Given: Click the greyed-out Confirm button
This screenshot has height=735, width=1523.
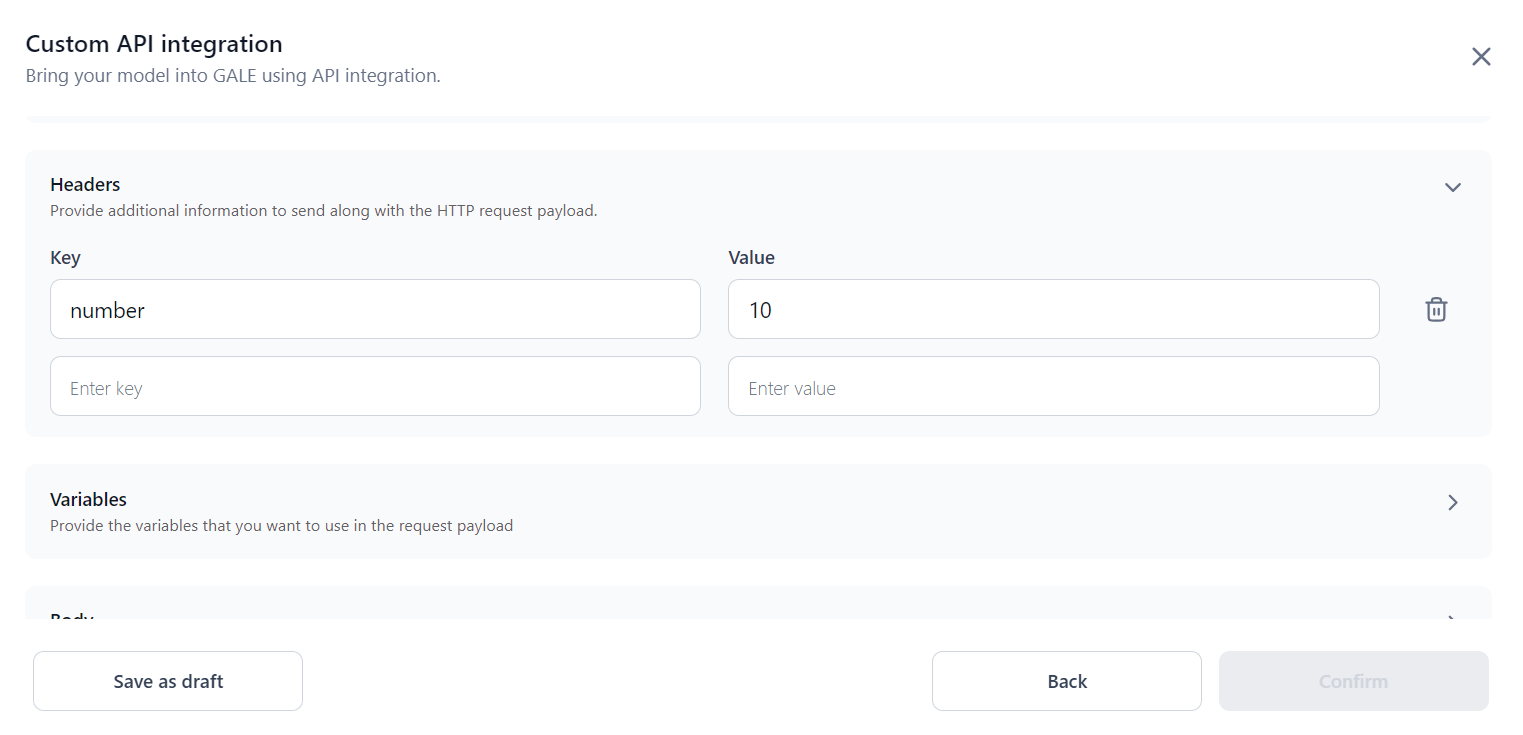Looking at the screenshot, I should pyautogui.click(x=1353, y=681).
